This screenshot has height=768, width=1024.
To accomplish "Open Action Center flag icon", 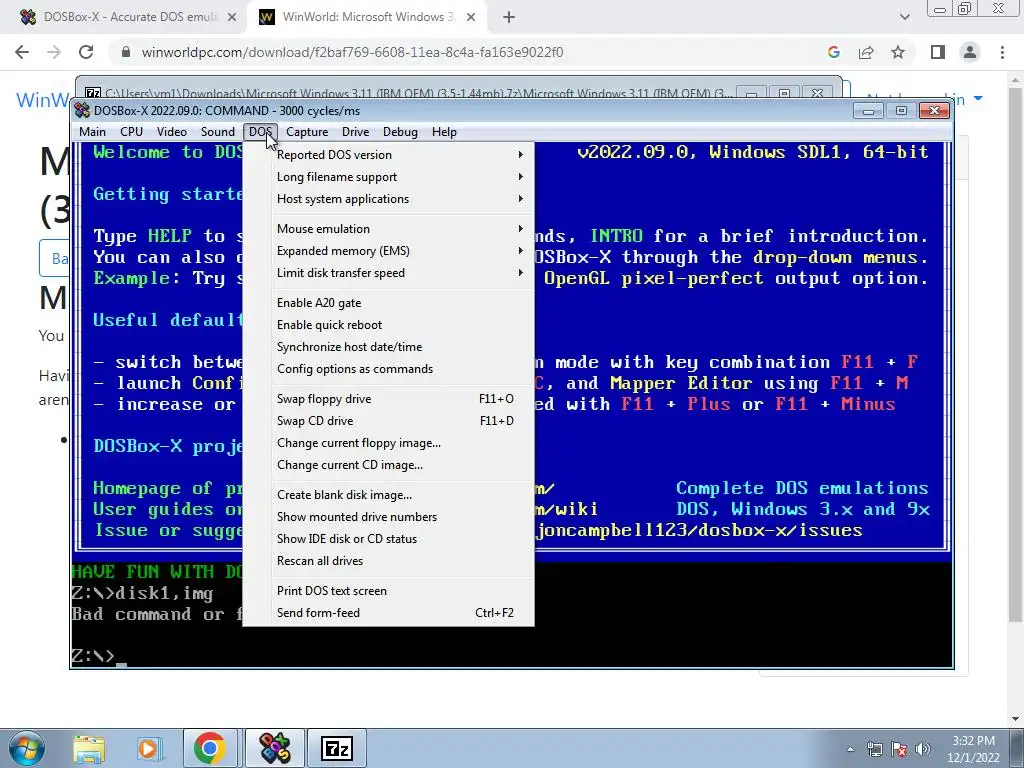I will pos(899,749).
